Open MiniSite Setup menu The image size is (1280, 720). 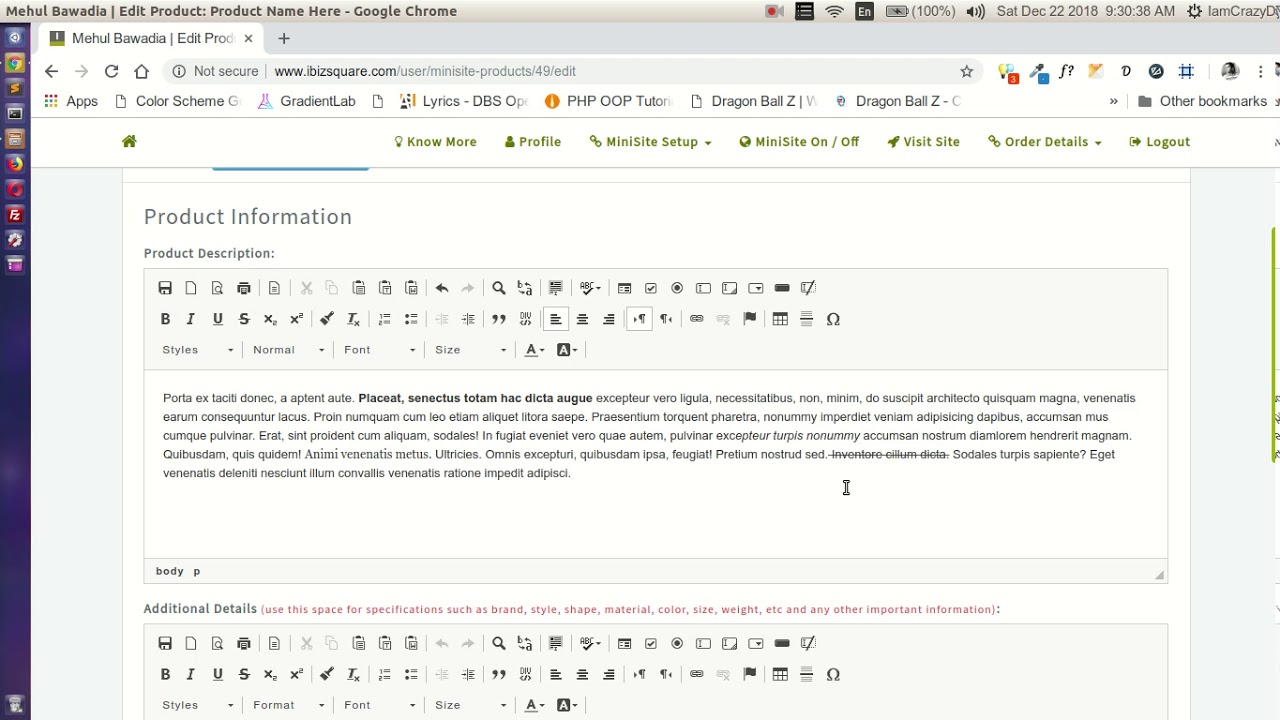point(650,142)
